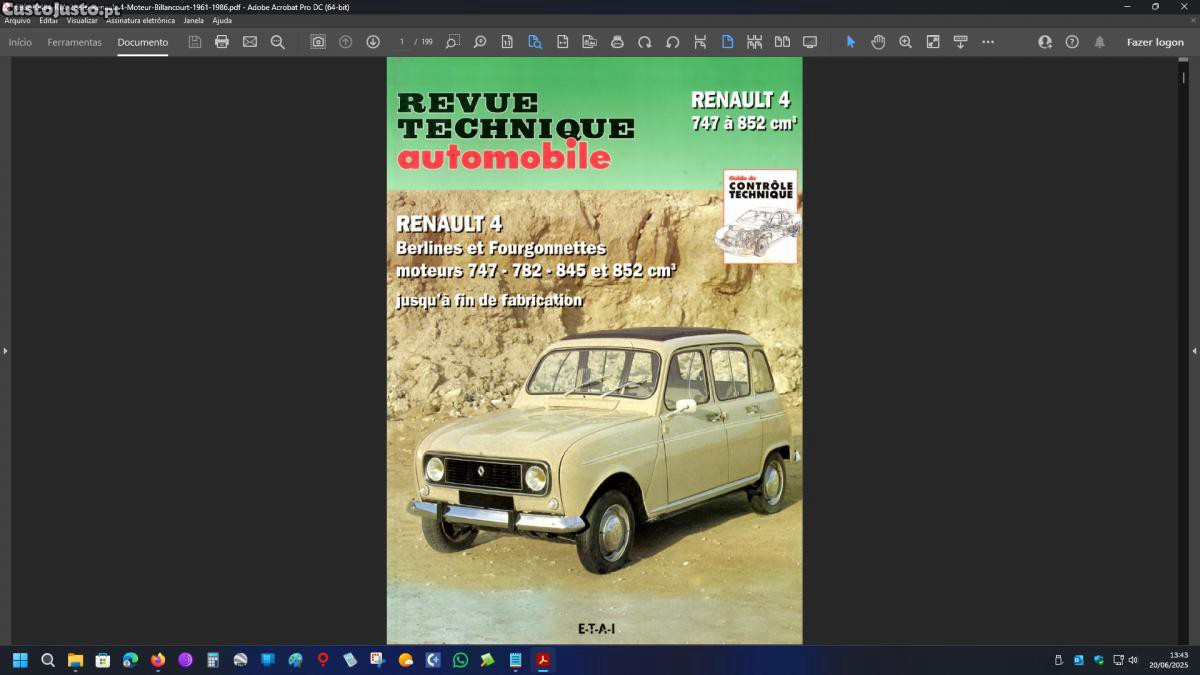Open the Visualizar menu

[x=82, y=20]
